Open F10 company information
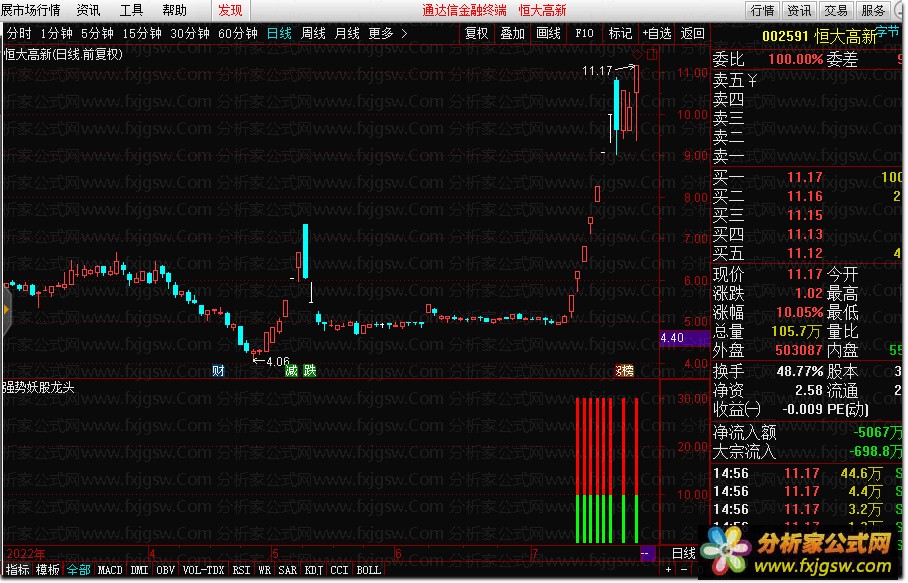Image resolution: width=908 pixels, height=583 pixels. pyautogui.click(x=584, y=34)
